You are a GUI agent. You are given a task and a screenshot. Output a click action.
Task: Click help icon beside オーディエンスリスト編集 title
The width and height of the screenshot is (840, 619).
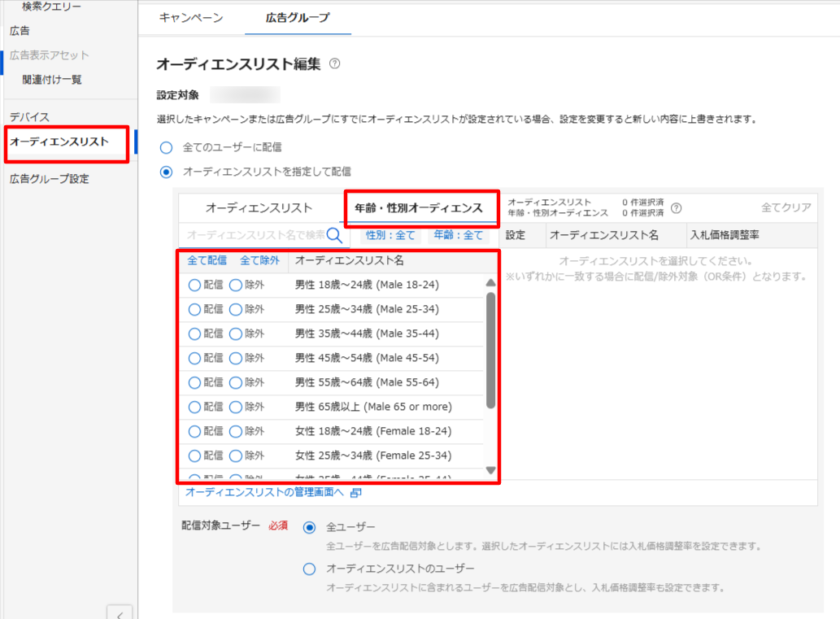tap(335, 64)
